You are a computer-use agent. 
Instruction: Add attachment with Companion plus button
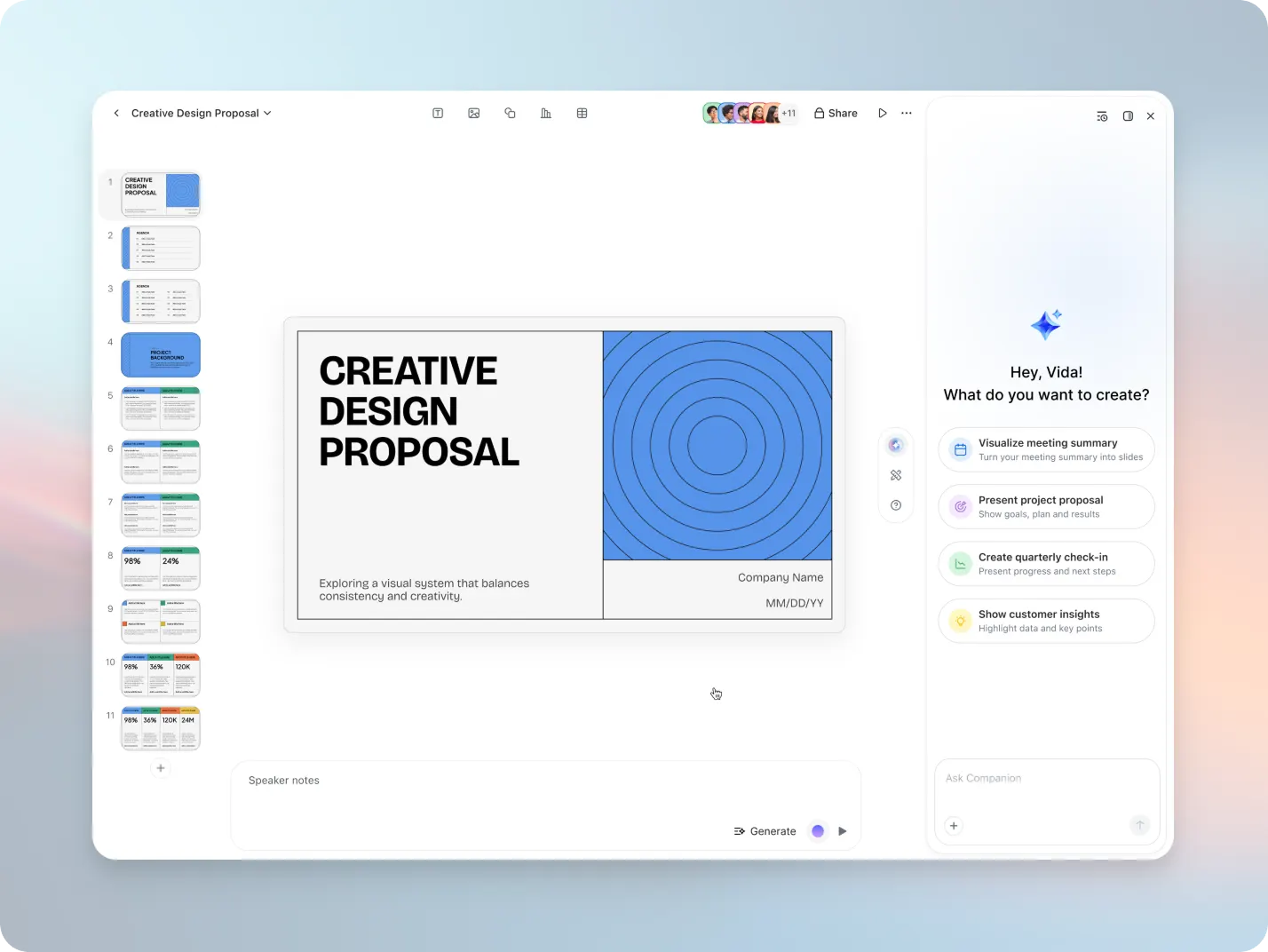point(954,826)
